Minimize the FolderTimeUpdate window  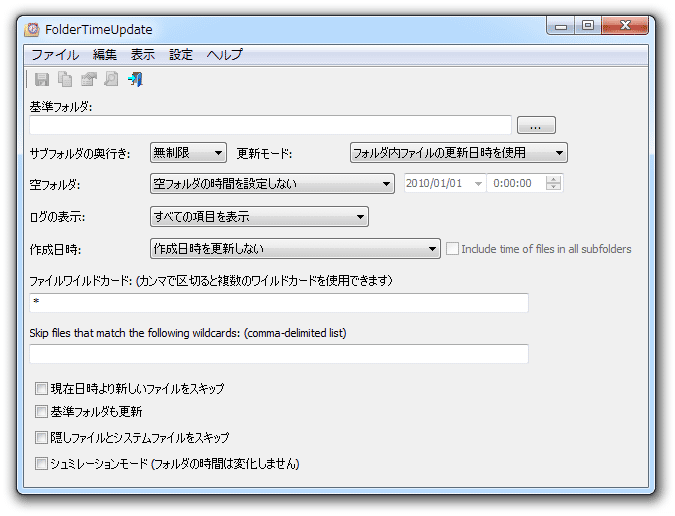560,26
